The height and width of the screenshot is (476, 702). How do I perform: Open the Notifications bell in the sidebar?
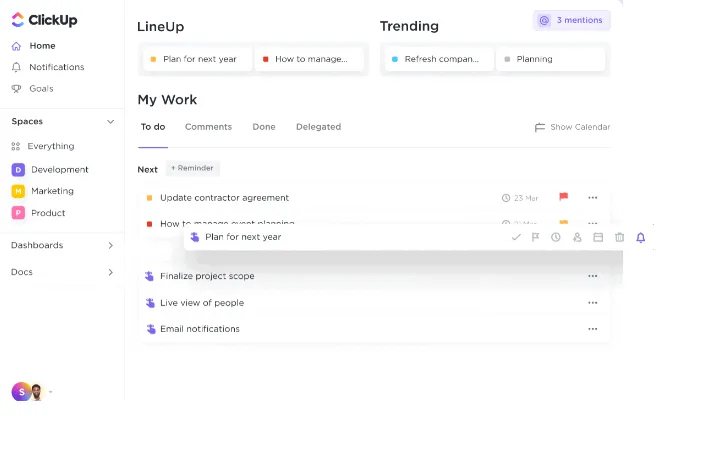click(48, 67)
